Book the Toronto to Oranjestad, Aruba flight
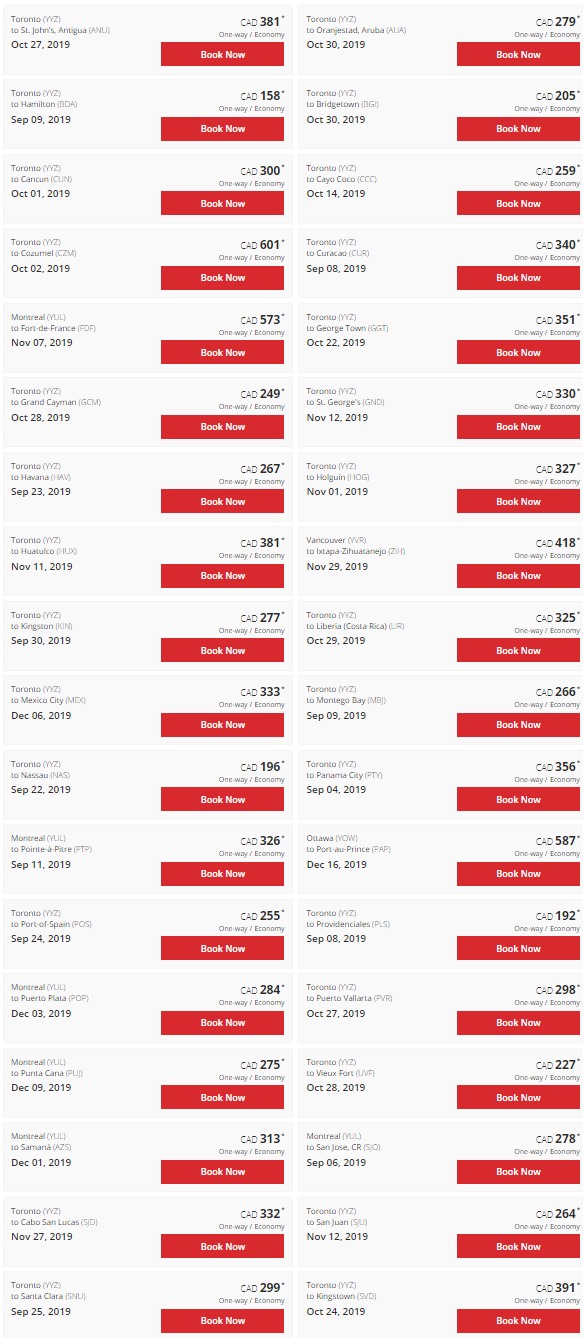The image size is (583, 1338). (518, 54)
